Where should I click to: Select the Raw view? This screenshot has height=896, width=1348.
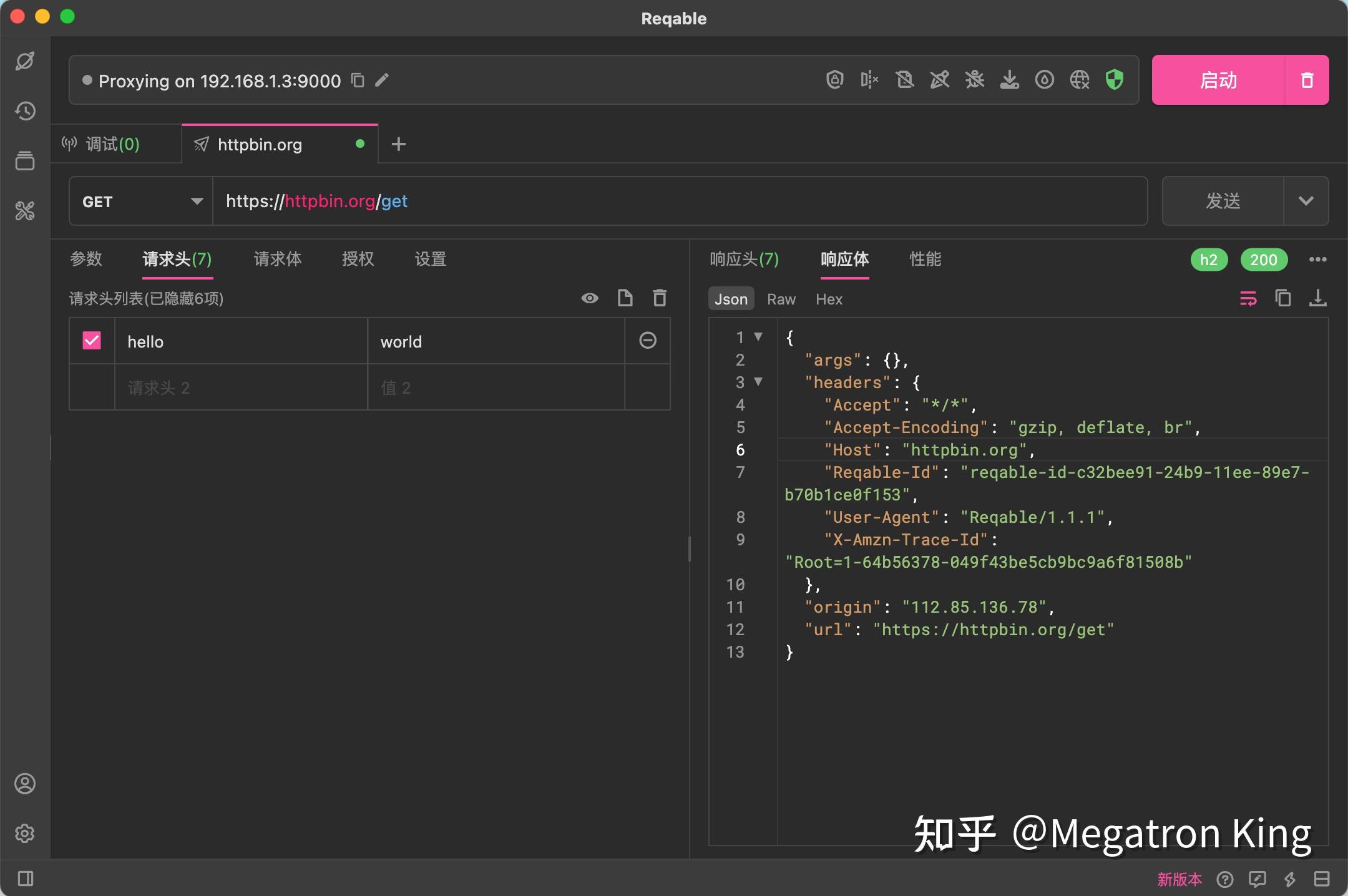[781, 299]
